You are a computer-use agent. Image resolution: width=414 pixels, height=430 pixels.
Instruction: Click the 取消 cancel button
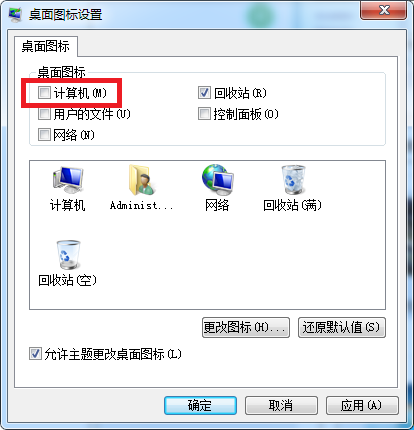click(x=281, y=405)
